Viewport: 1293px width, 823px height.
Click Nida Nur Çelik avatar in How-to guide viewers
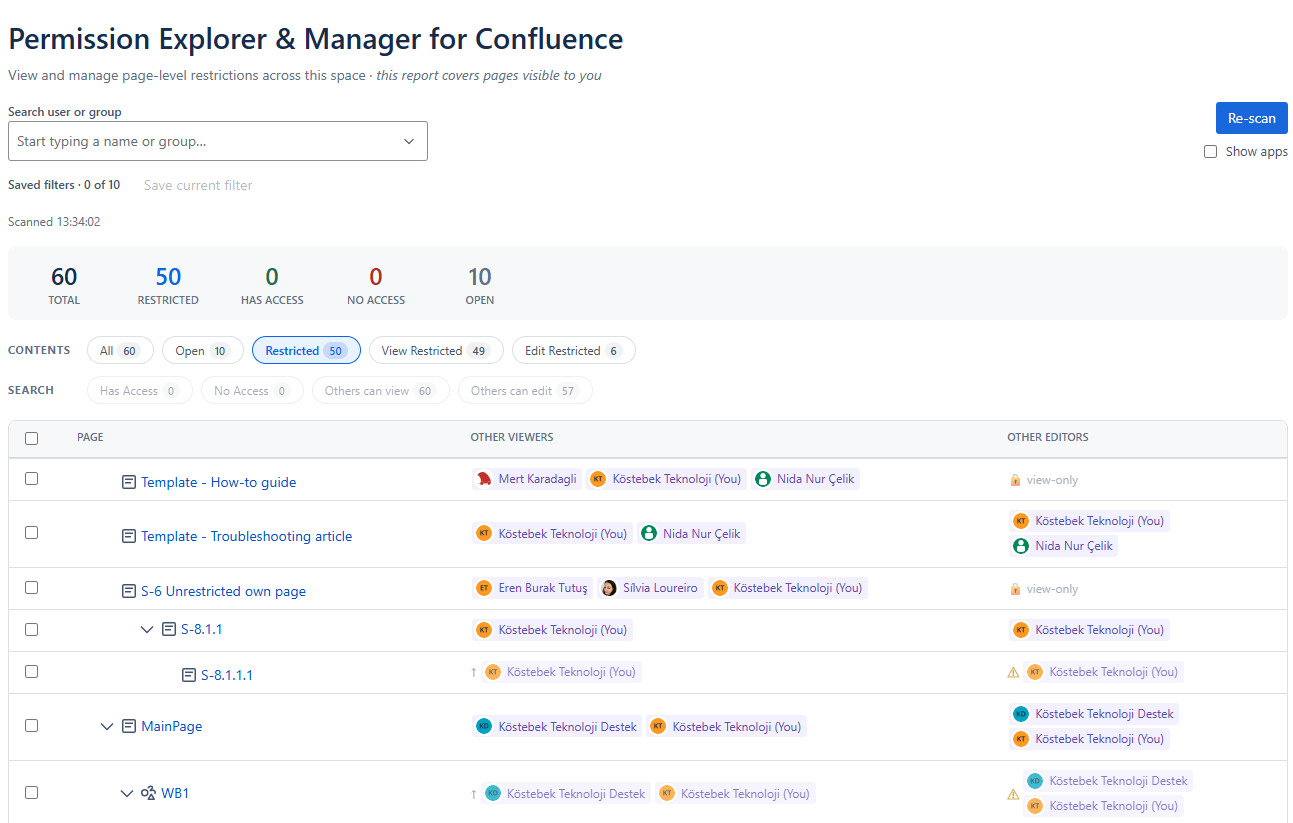point(763,479)
